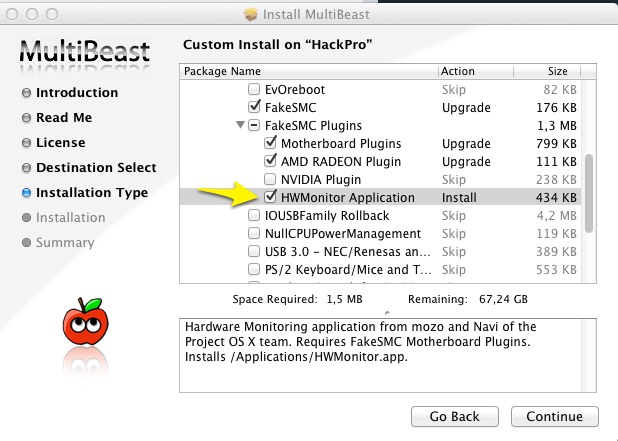Screen dimensions: 618x441
Task: Click the FakeSMC Plugins row label
Action: tap(313, 126)
